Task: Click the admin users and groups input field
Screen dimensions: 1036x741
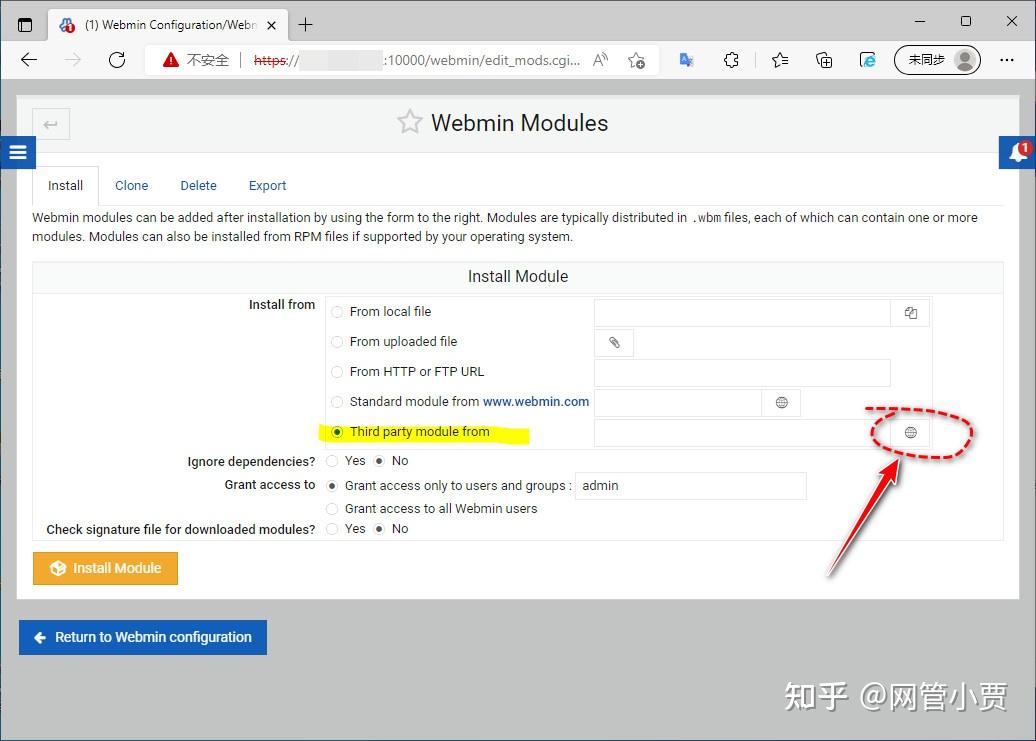Action: coord(690,485)
